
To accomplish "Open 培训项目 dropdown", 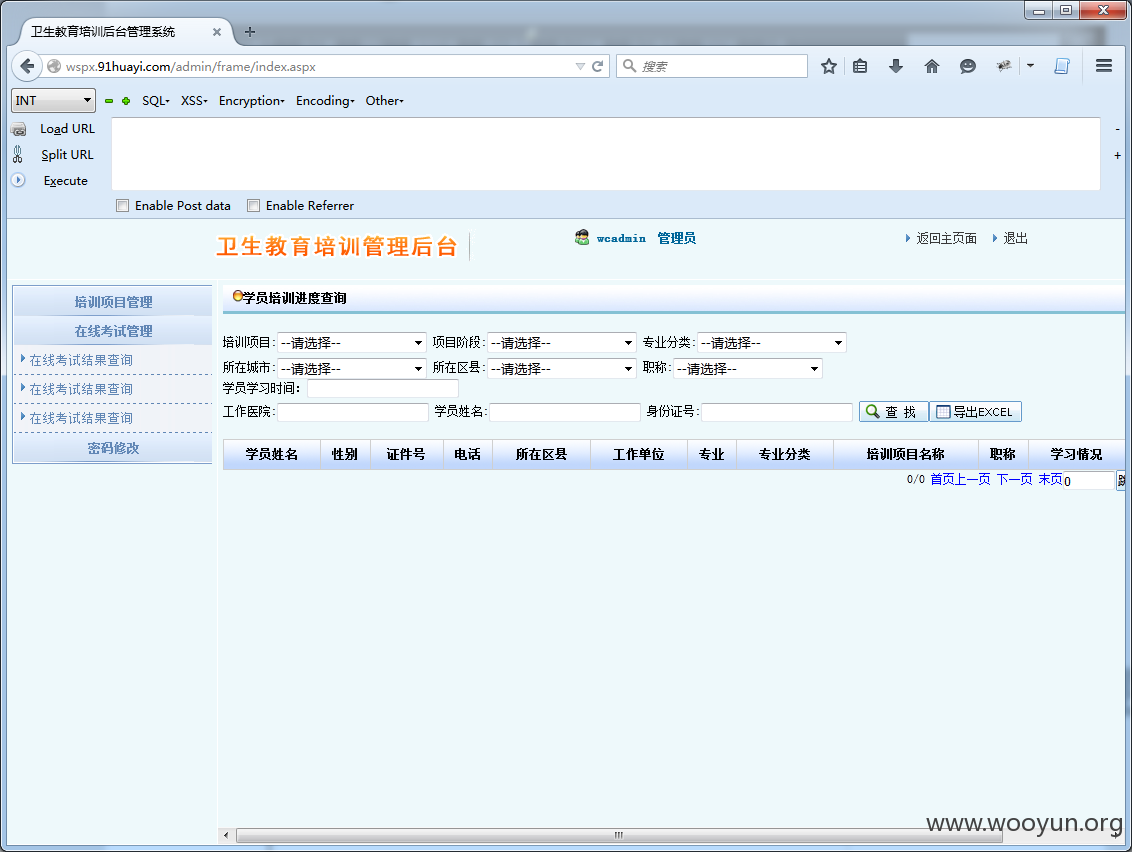I will point(352,343).
